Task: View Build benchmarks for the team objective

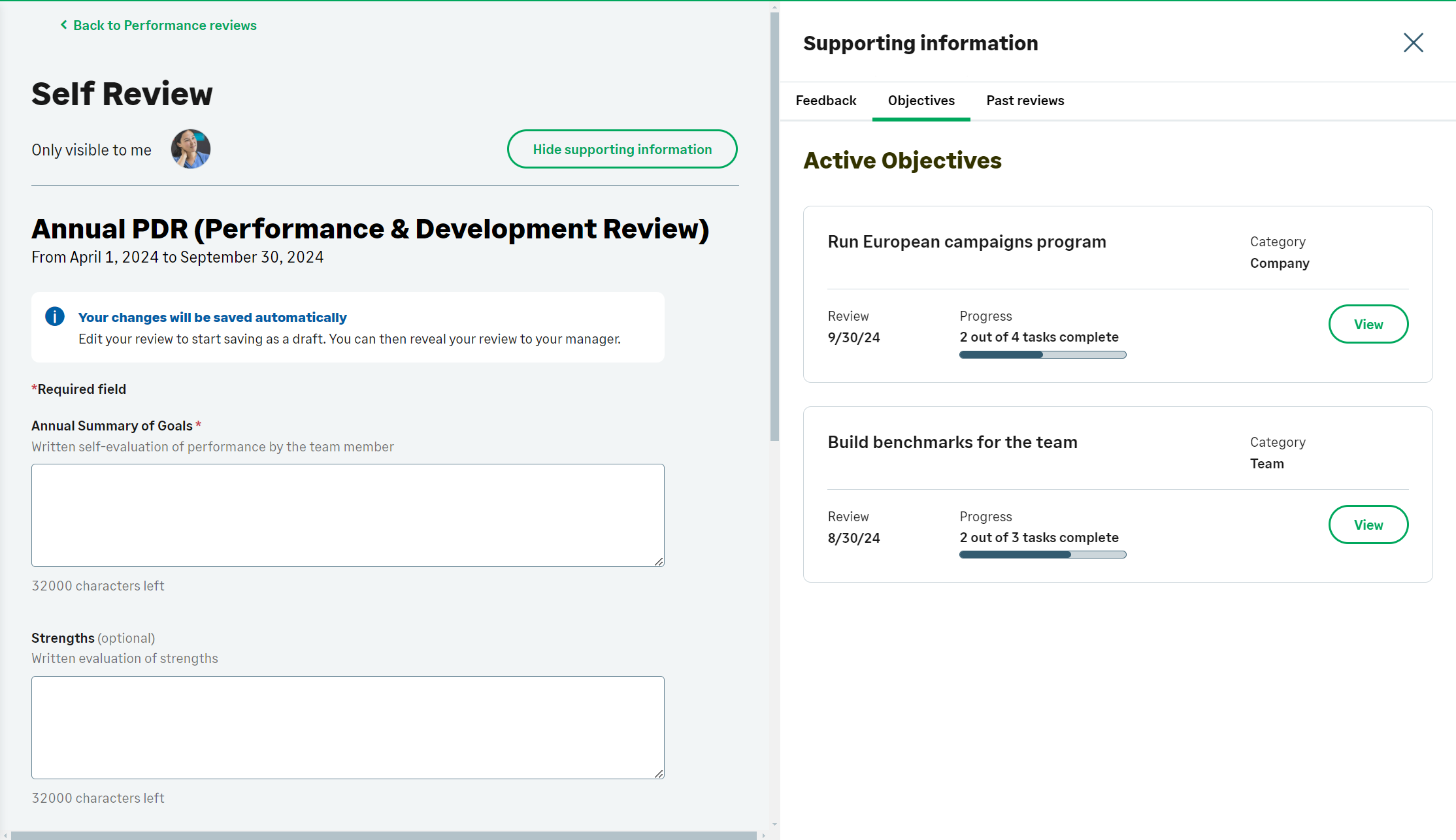Action: click(1368, 525)
